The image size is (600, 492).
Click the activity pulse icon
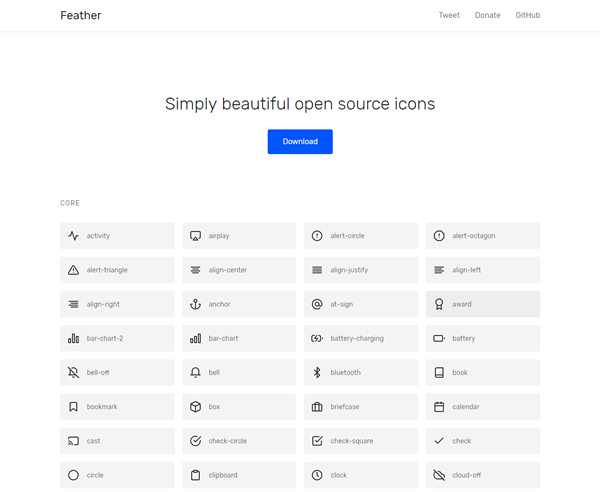click(x=73, y=236)
